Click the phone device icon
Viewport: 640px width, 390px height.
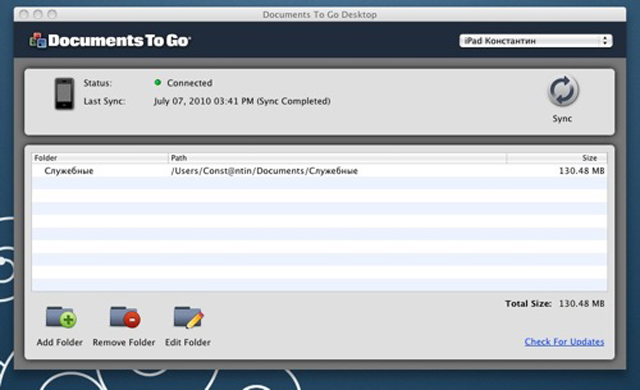pyautogui.click(x=64, y=93)
